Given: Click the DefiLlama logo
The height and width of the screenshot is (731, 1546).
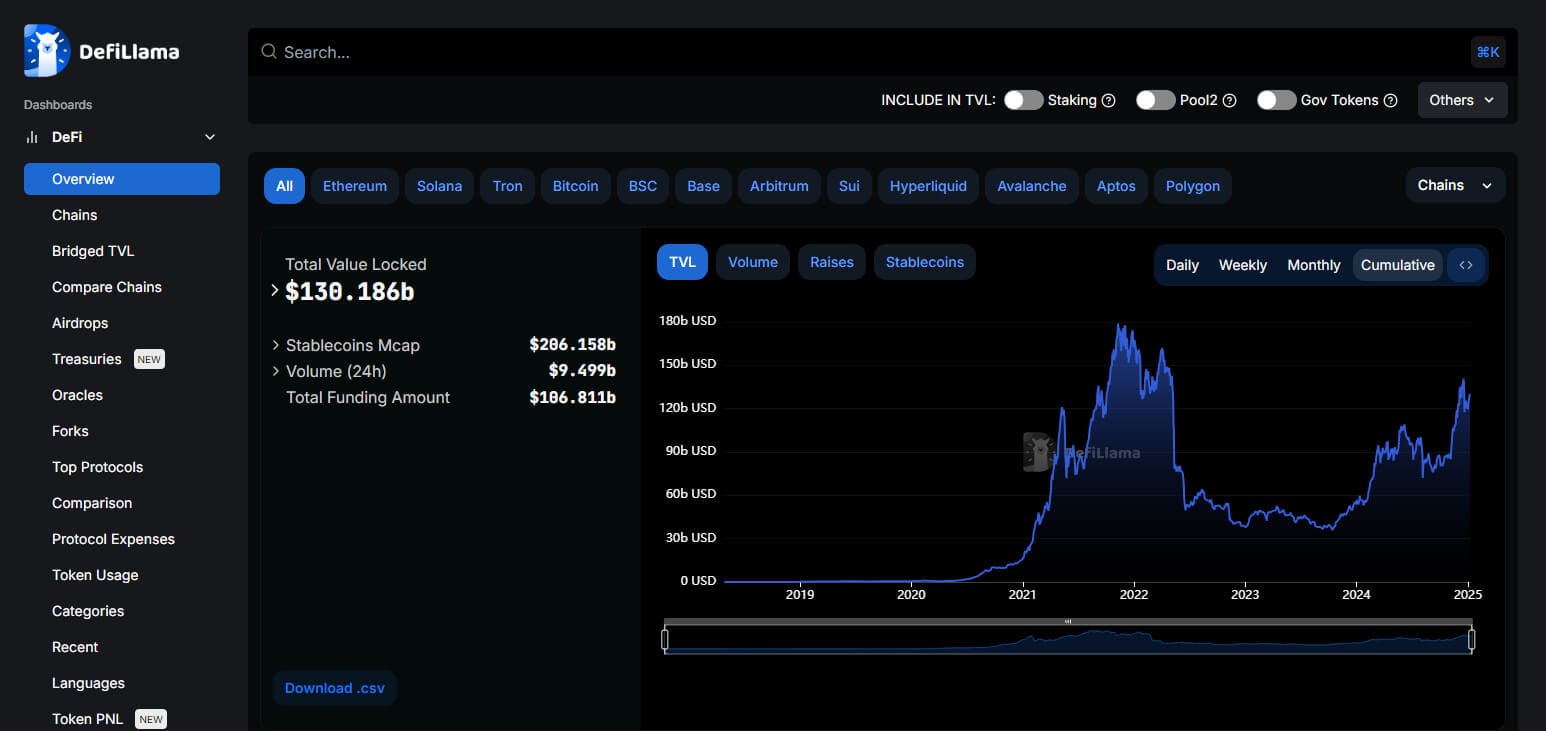Looking at the screenshot, I should 102,51.
